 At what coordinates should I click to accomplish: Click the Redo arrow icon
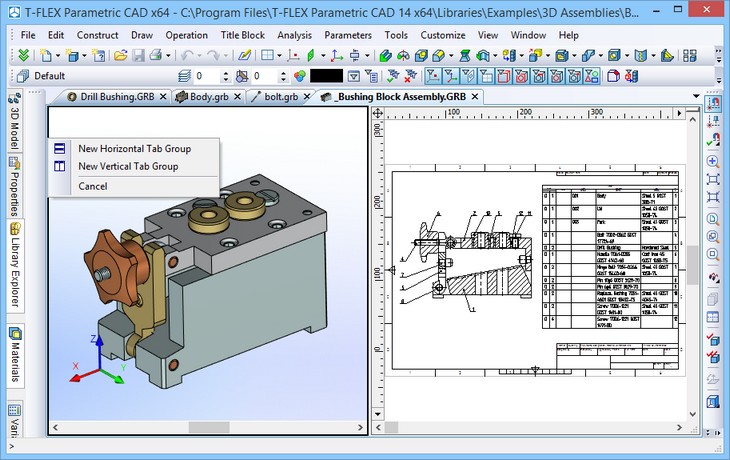213,56
